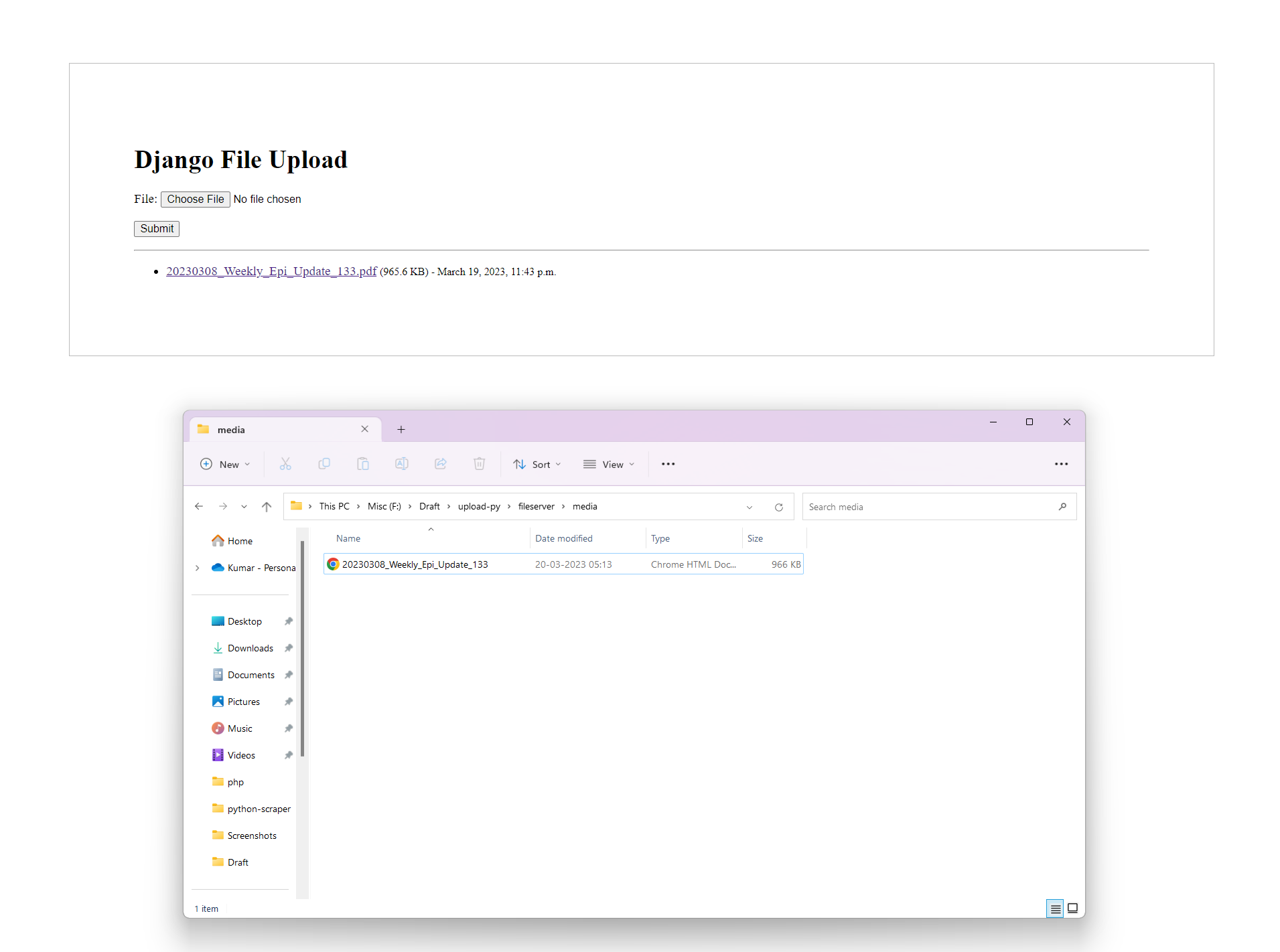Expand address bar history dropdown

[x=750, y=507]
